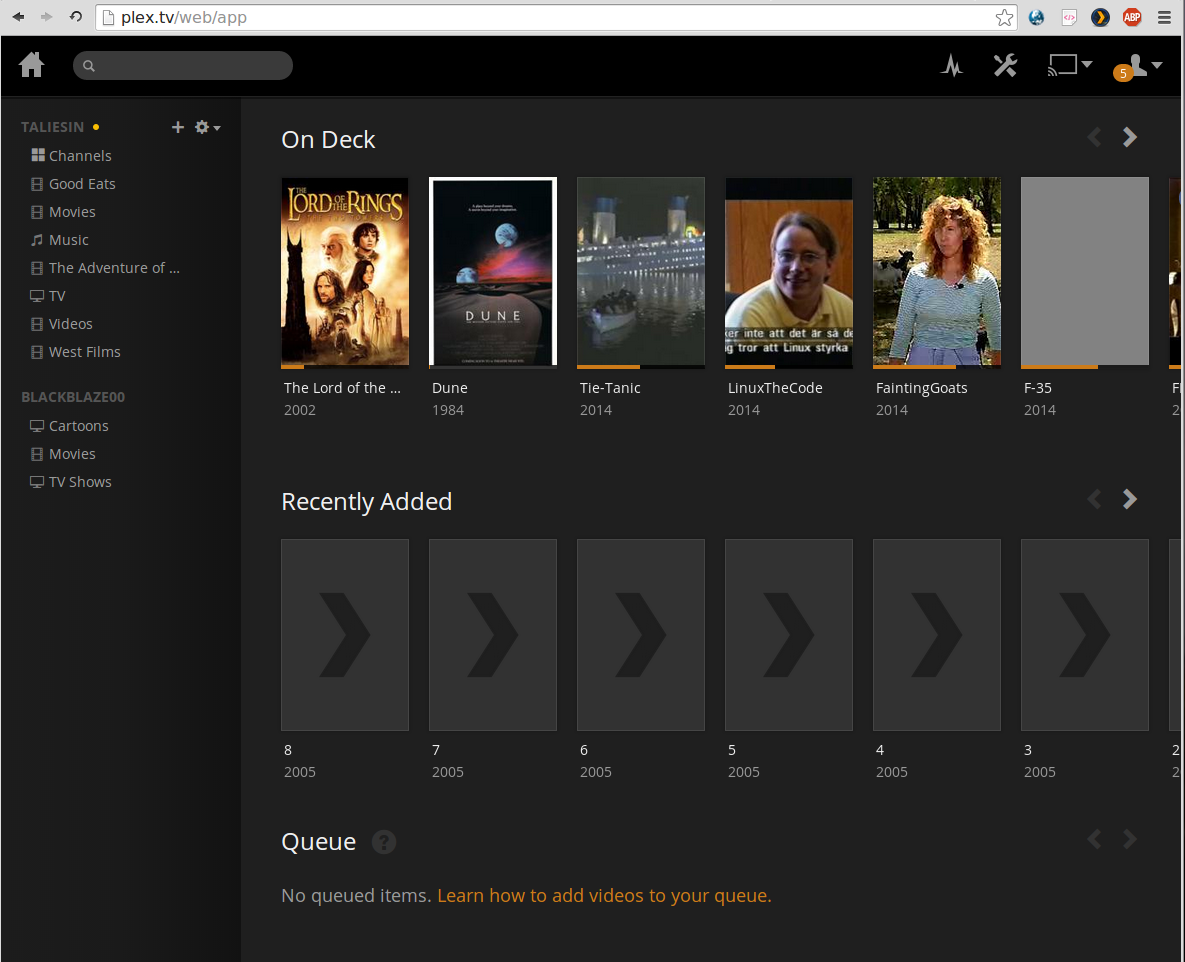The image size is (1185, 962).
Task: Show previous On Deck items
Action: (1094, 137)
